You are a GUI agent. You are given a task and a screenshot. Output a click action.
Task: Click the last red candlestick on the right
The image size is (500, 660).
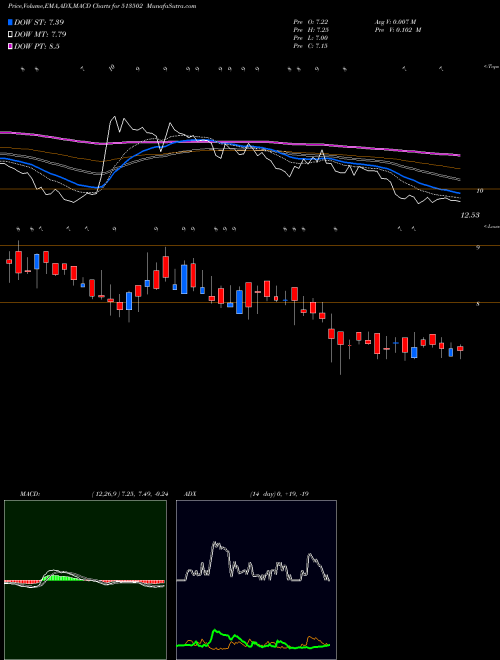pos(460,349)
